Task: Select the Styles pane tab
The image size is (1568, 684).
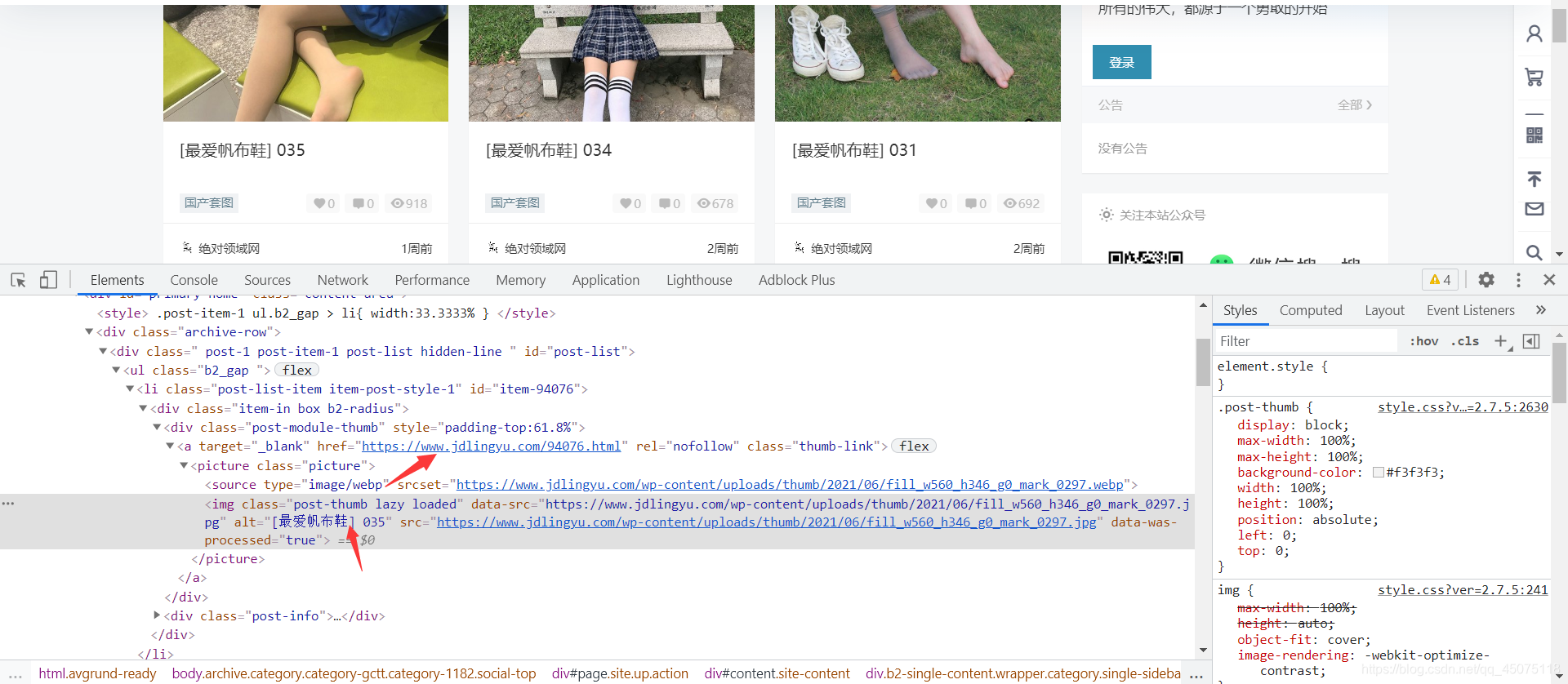Action: [x=1240, y=310]
